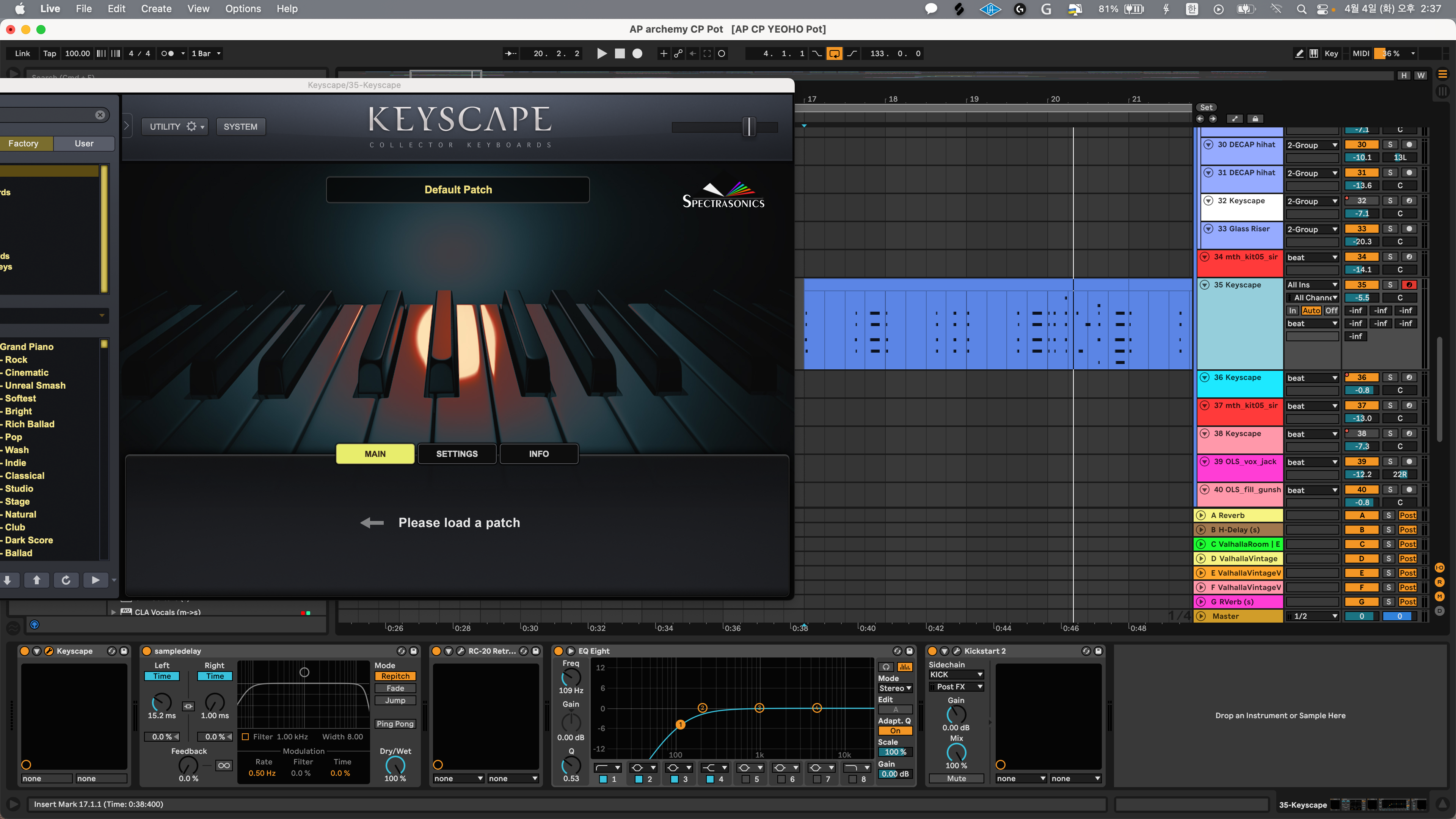Screen dimensions: 1456x819
Task: Open the File menu
Action: (84, 9)
